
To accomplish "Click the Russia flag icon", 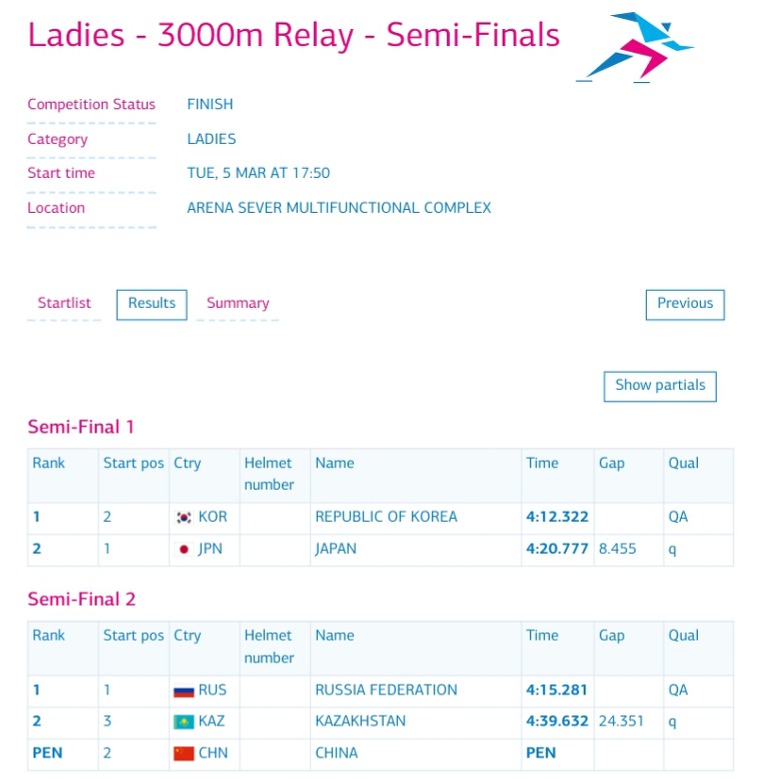I will [x=184, y=691].
